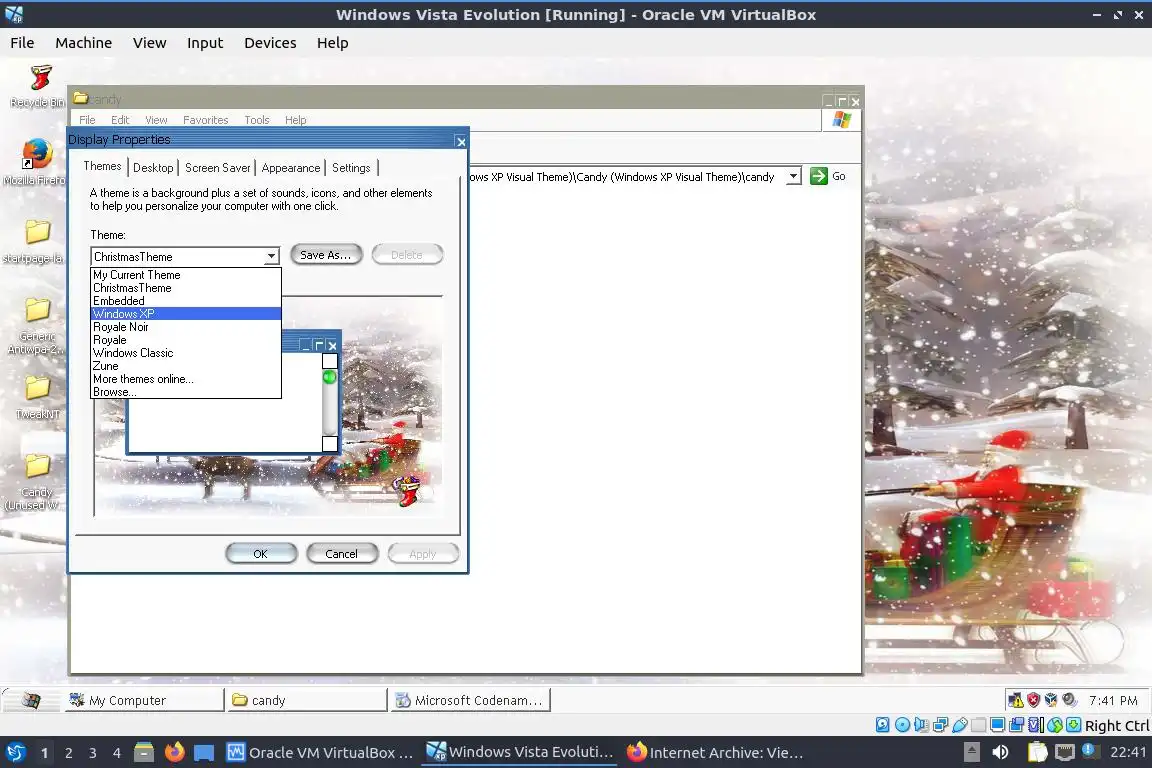Click the Windows flag logo in candy window

point(841,120)
